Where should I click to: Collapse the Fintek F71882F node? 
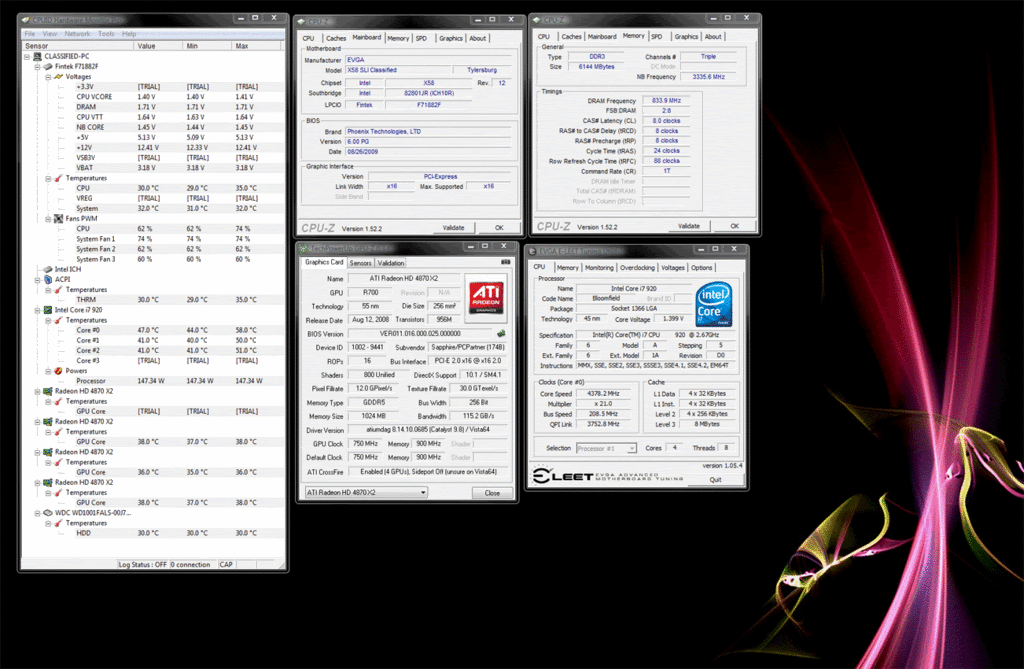tap(37, 67)
